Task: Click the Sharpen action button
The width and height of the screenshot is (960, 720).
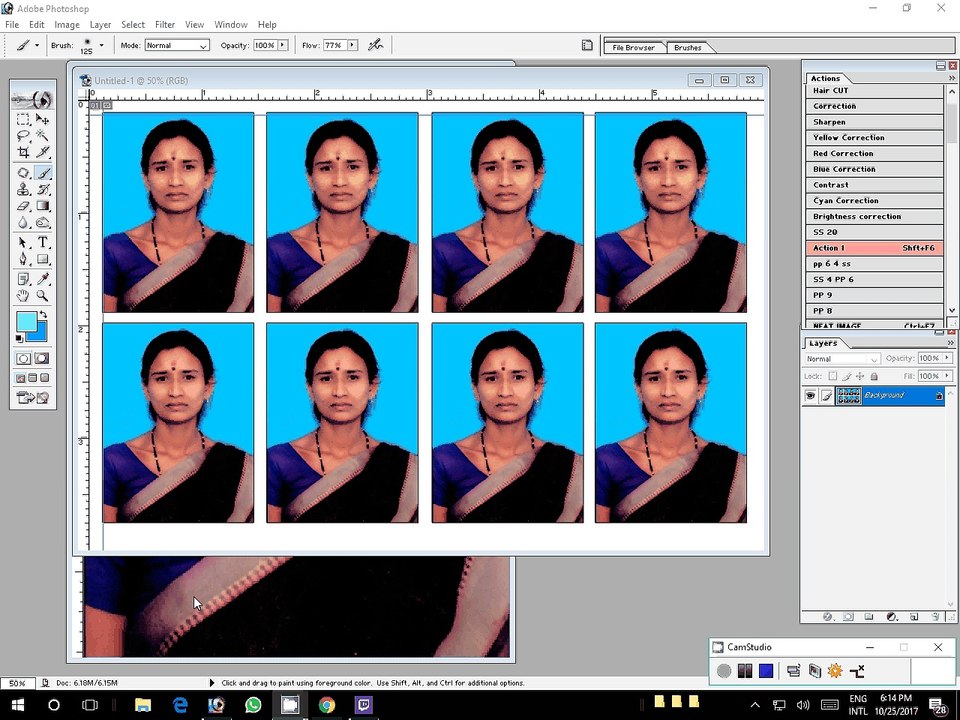Action: (x=874, y=122)
